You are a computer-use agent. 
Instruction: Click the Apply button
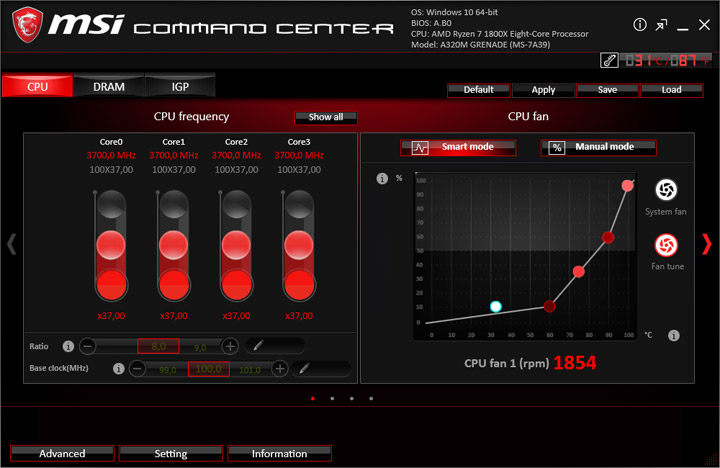(543, 90)
